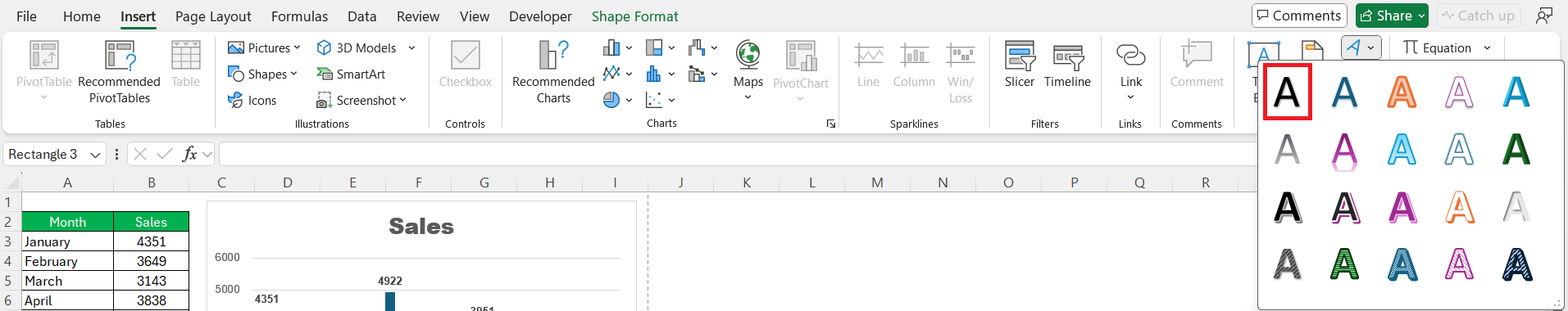Click the Link chain icon
This screenshot has width=1568, height=311.
click(x=1130, y=55)
